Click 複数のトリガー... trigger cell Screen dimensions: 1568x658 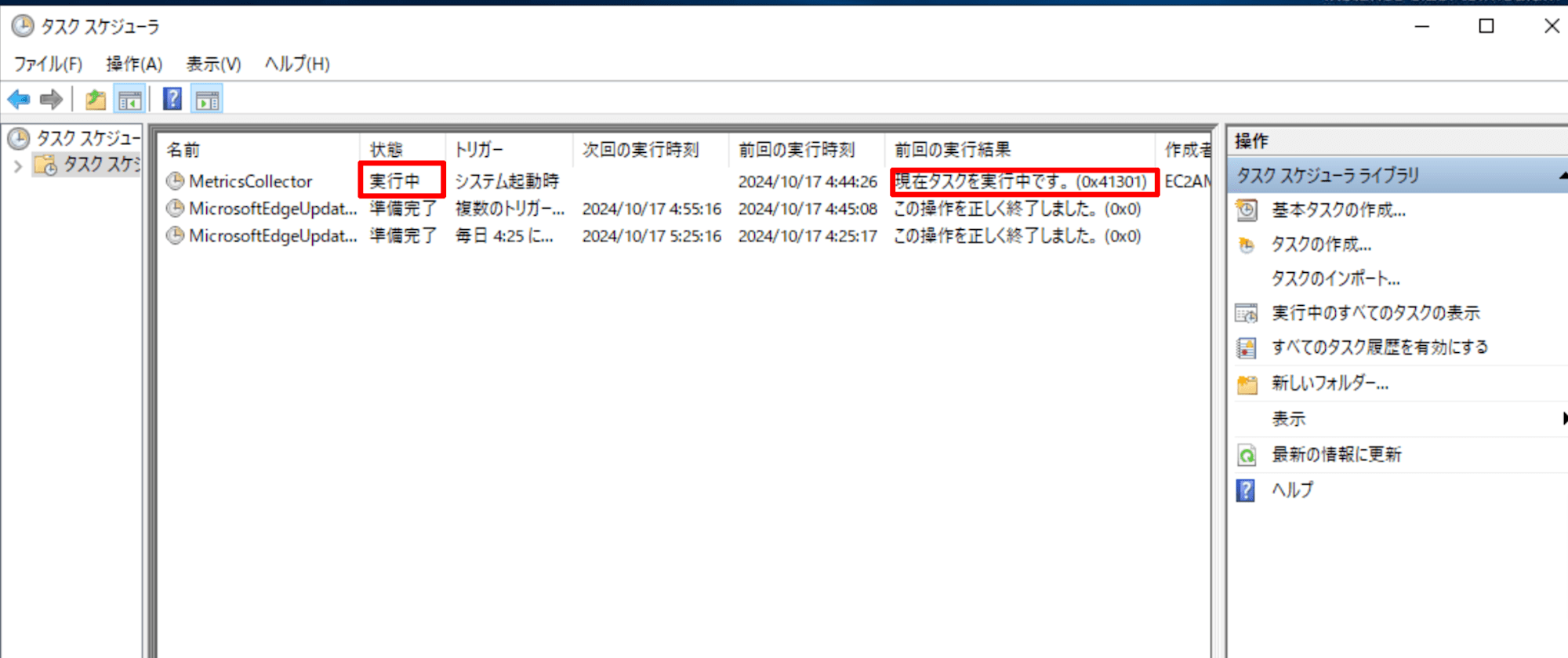510,209
